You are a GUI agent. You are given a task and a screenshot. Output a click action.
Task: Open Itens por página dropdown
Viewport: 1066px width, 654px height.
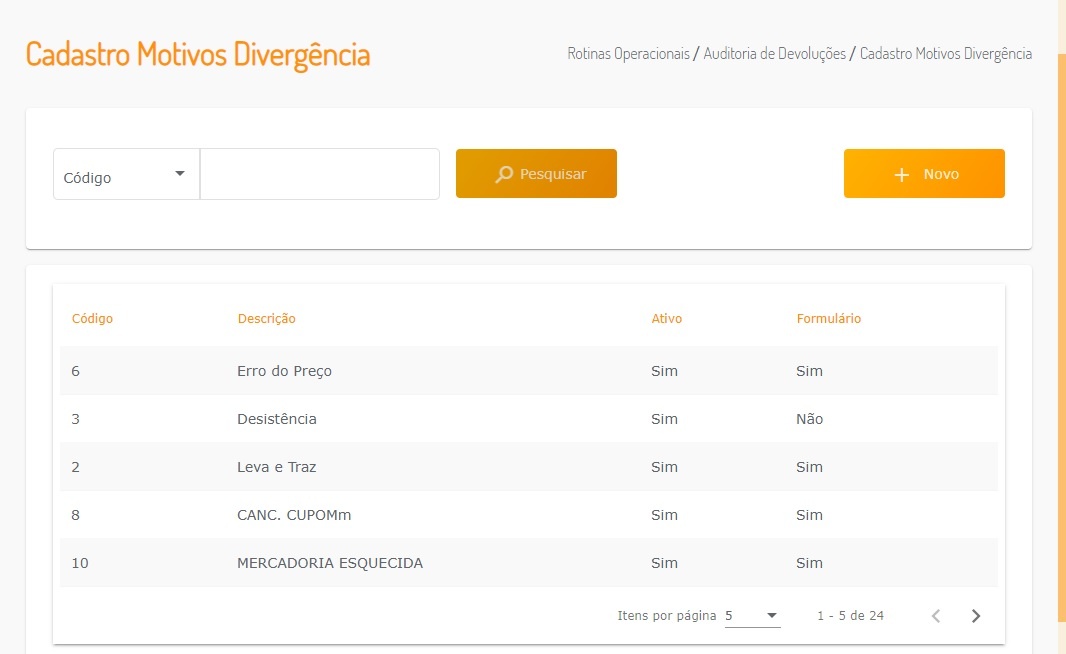pos(752,616)
